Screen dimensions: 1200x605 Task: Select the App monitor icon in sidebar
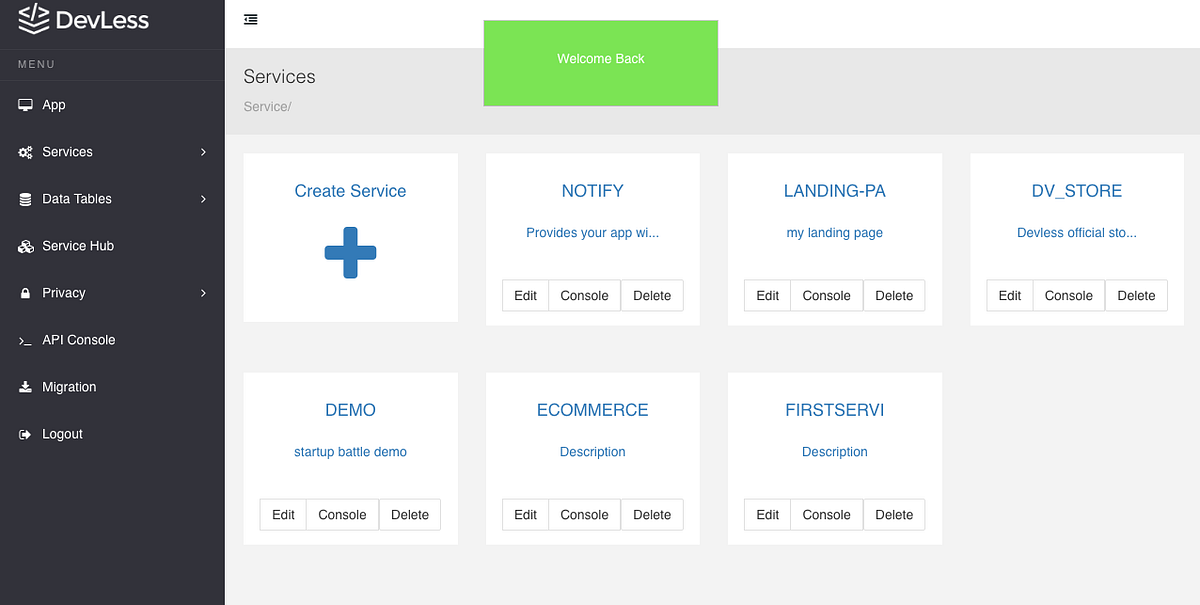tap(25, 104)
